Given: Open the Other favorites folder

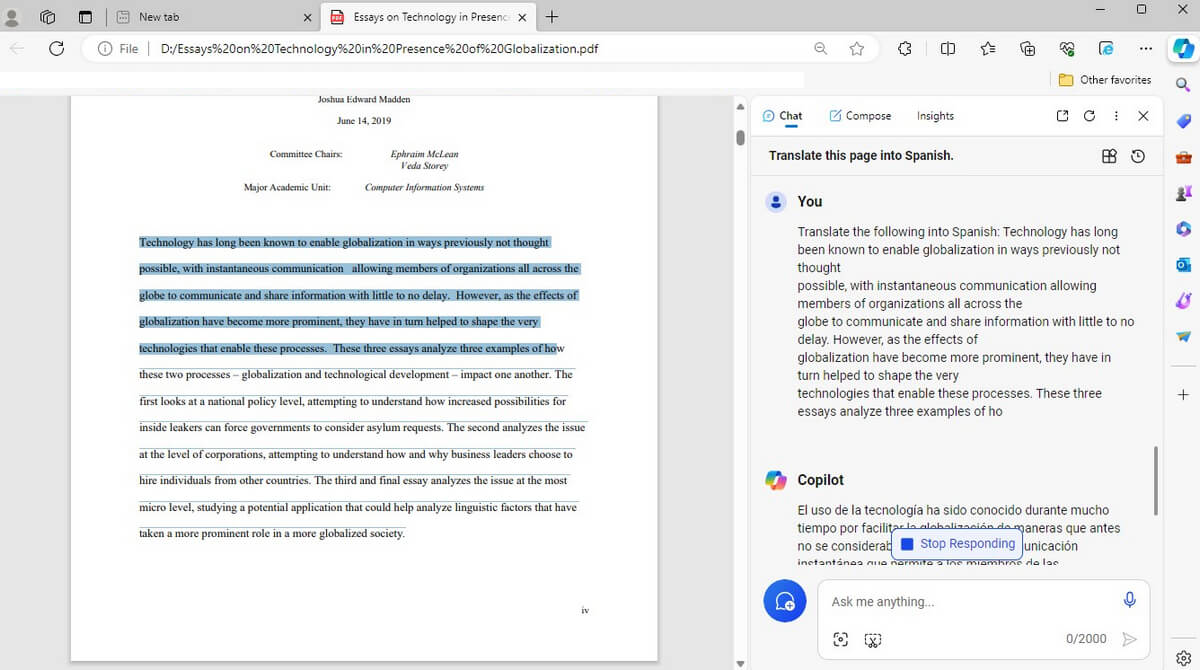Looking at the screenshot, I should point(1105,80).
